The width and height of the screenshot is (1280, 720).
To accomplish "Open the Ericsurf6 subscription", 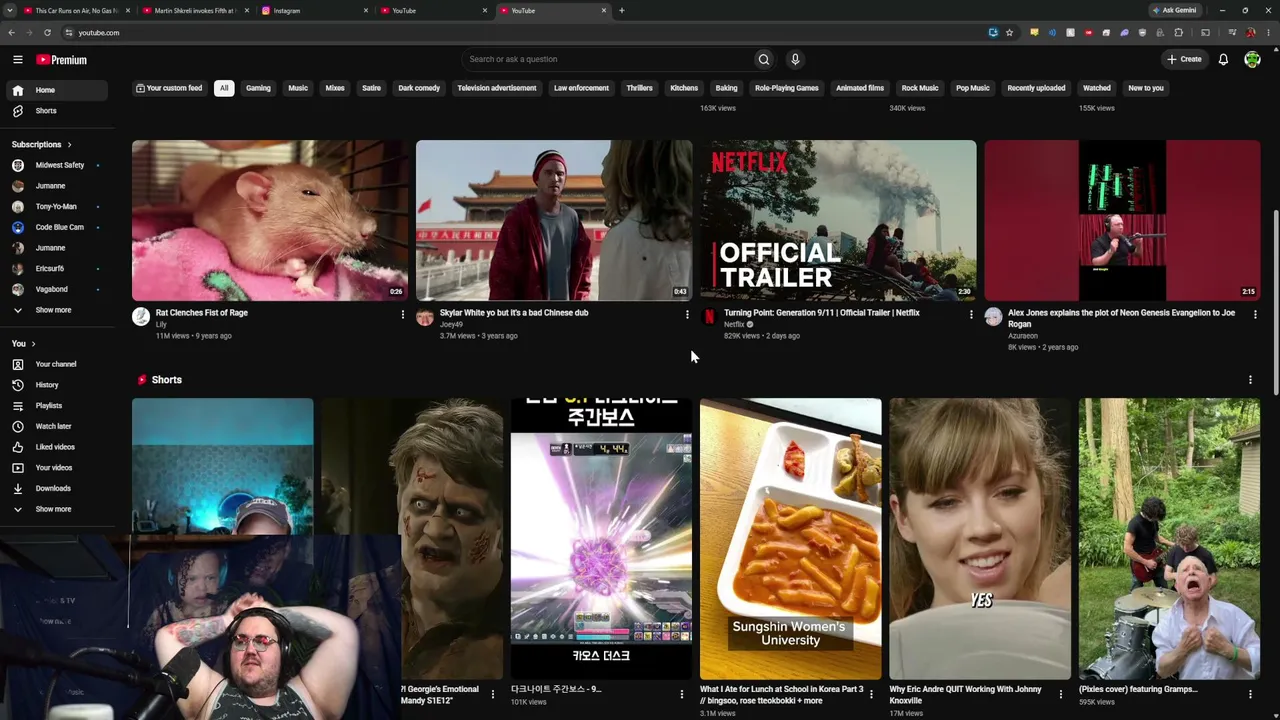I will [x=57, y=268].
